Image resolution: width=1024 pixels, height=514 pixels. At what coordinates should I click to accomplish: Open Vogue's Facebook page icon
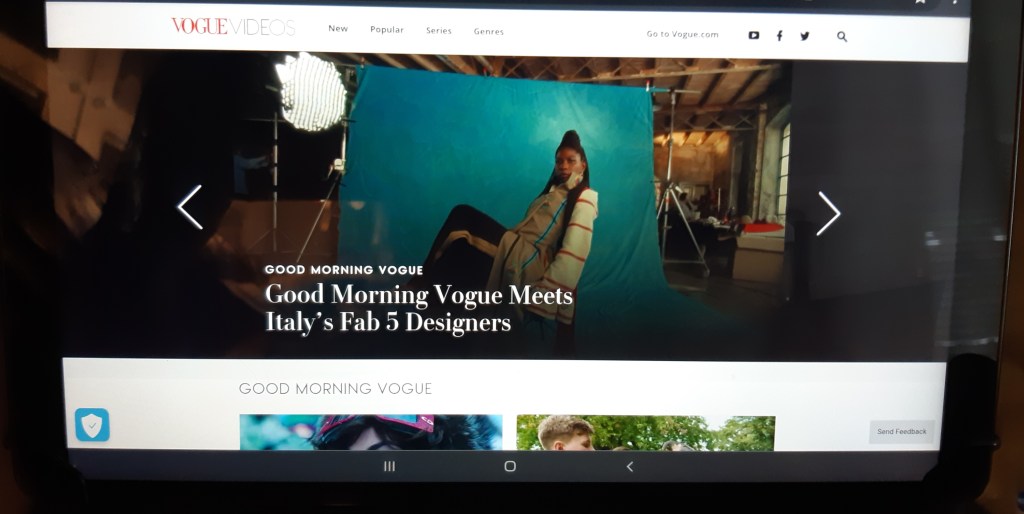click(780, 36)
